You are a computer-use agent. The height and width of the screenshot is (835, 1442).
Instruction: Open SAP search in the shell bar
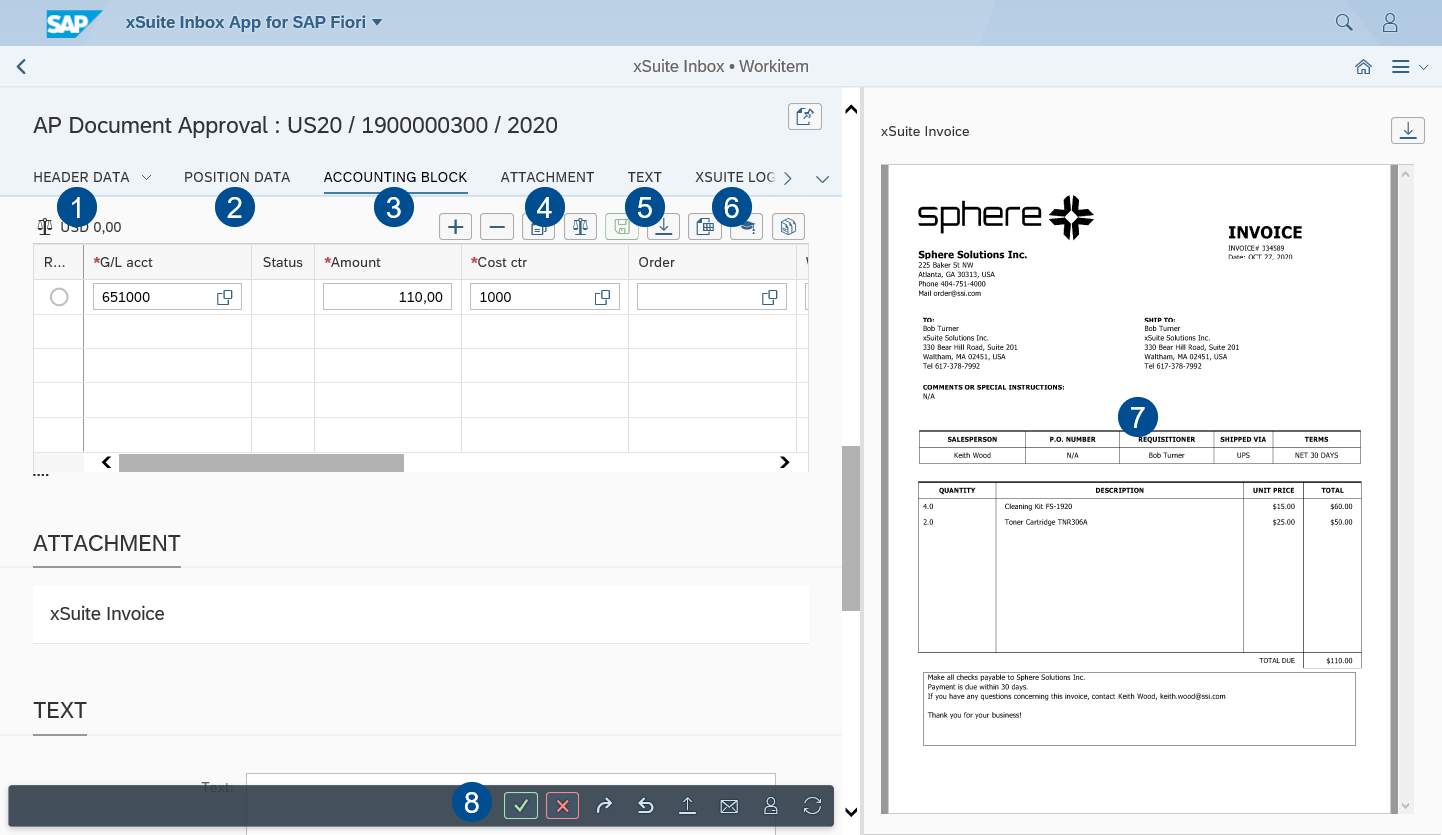pyautogui.click(x=1343, y=21)
